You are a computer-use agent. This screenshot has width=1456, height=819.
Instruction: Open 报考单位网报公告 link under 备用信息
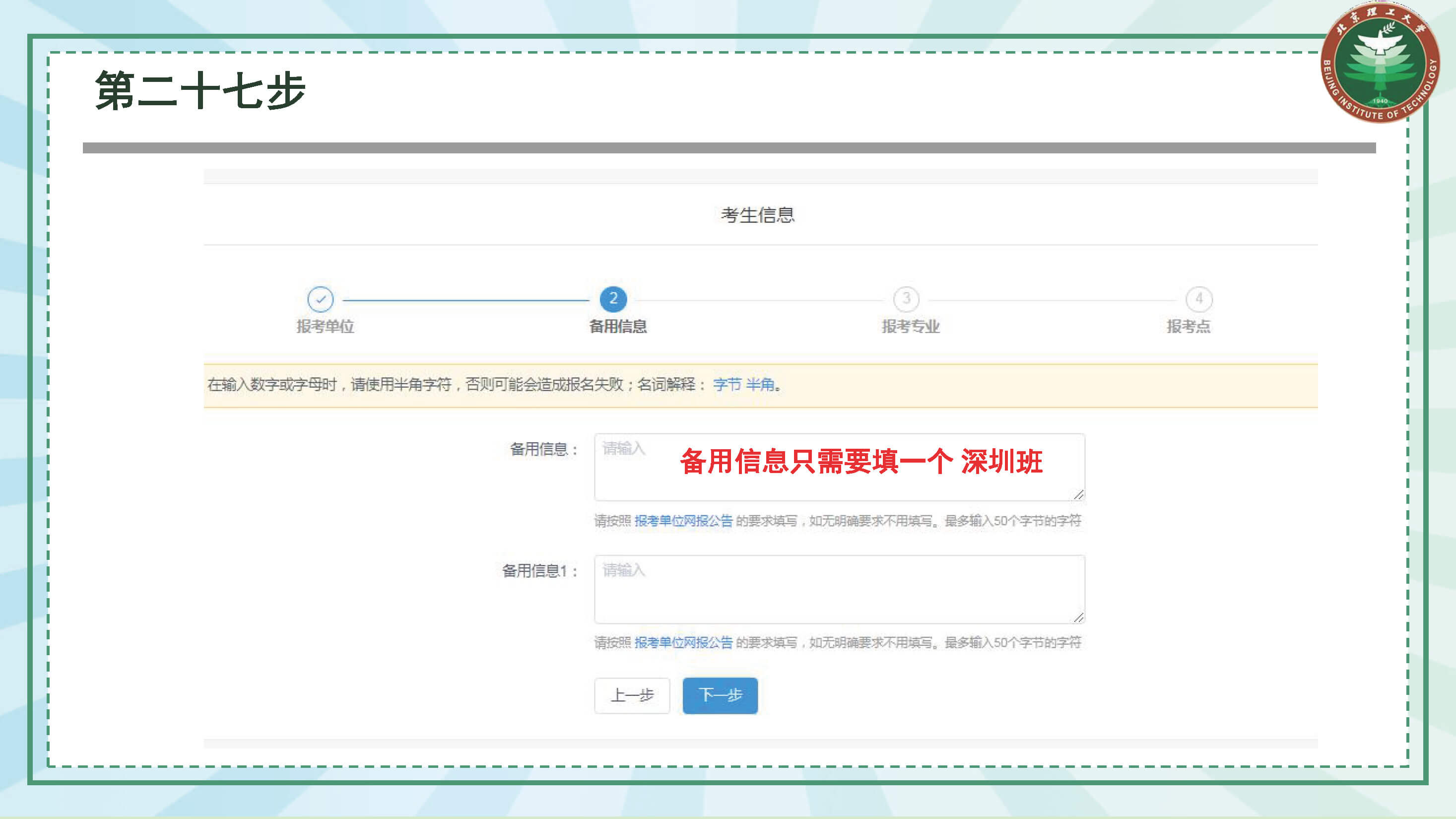click(x=683, y=521)
